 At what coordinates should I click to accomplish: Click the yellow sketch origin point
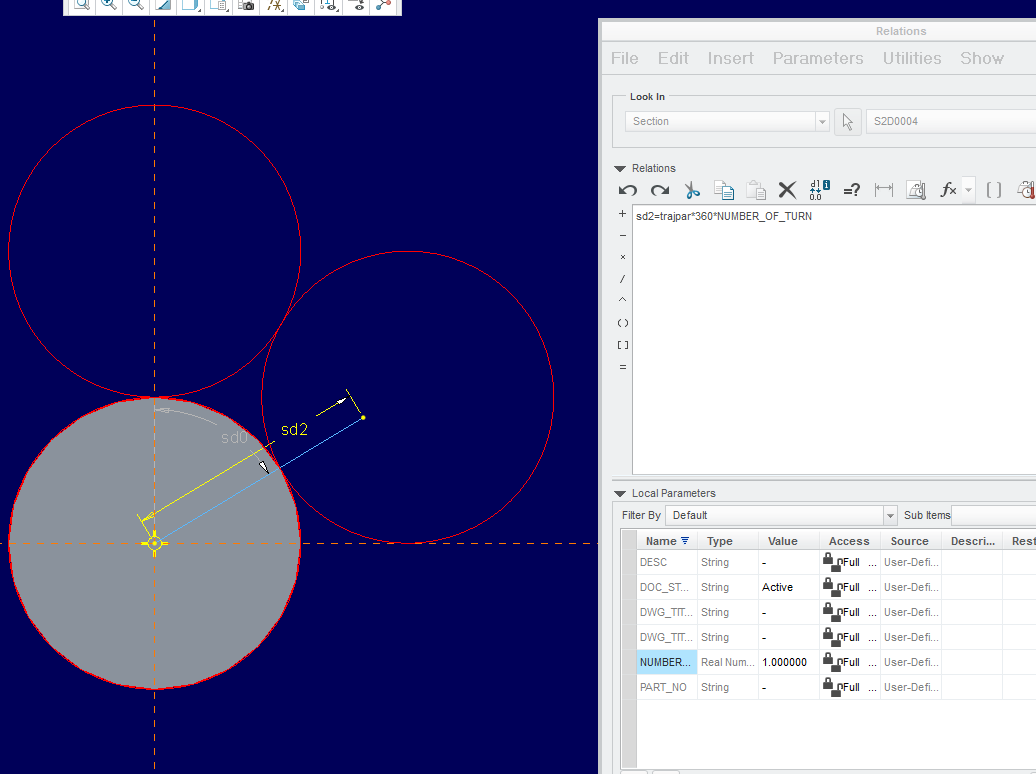(x=155, y=543)
